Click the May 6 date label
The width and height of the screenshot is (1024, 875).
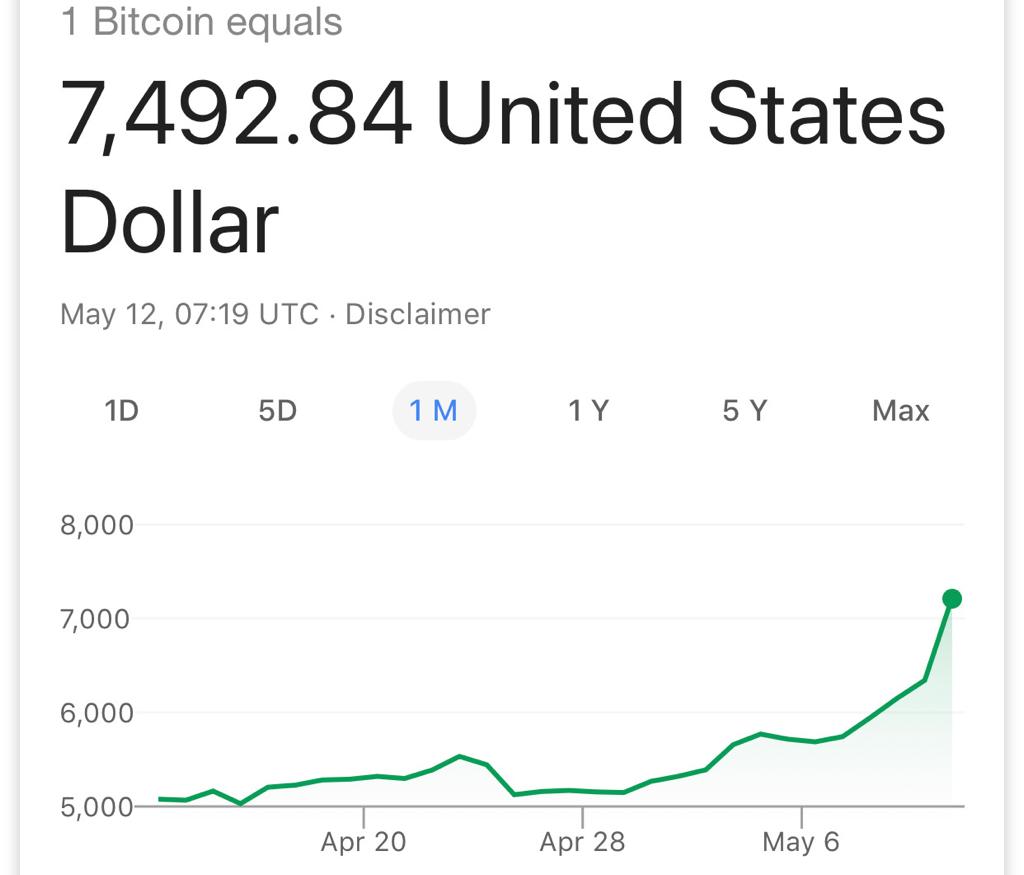click(800, 842)
